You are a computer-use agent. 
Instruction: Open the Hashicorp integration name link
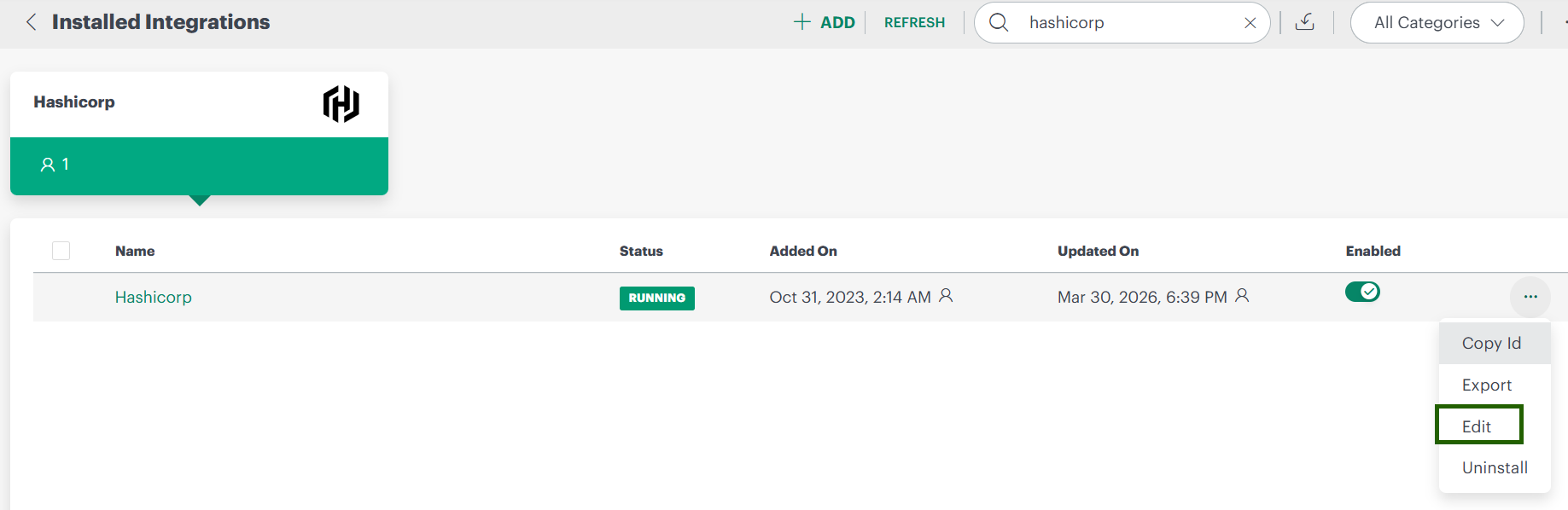coord(154,297)
